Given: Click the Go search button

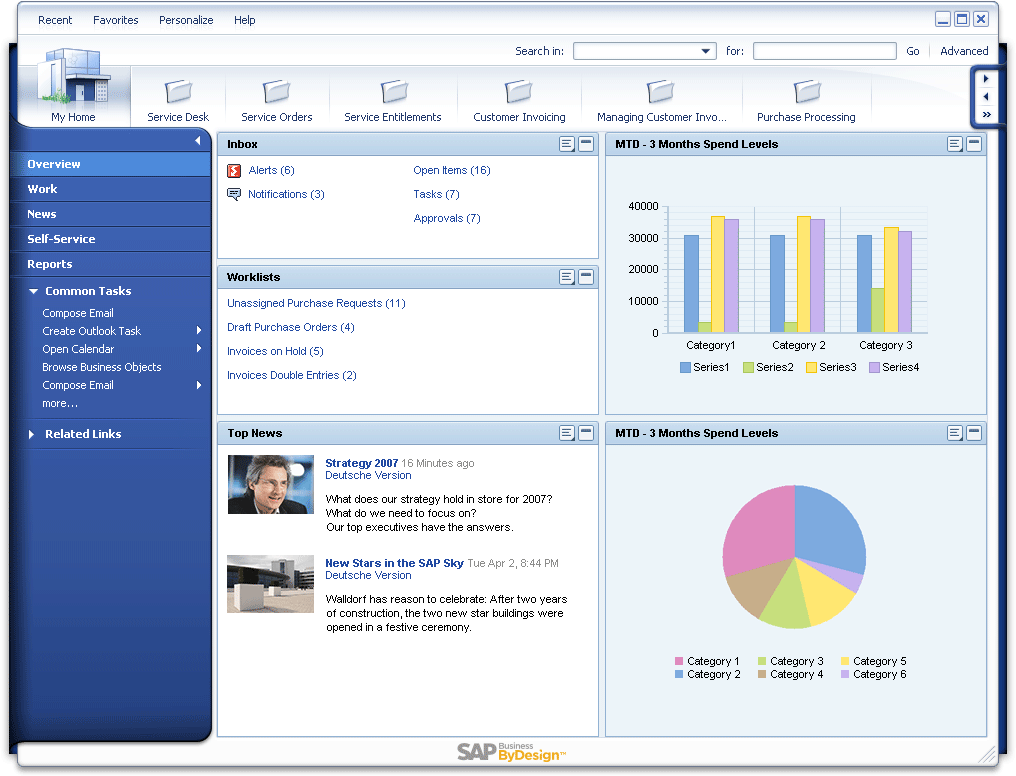Looking at the screenshot, I should coord(913,51).
